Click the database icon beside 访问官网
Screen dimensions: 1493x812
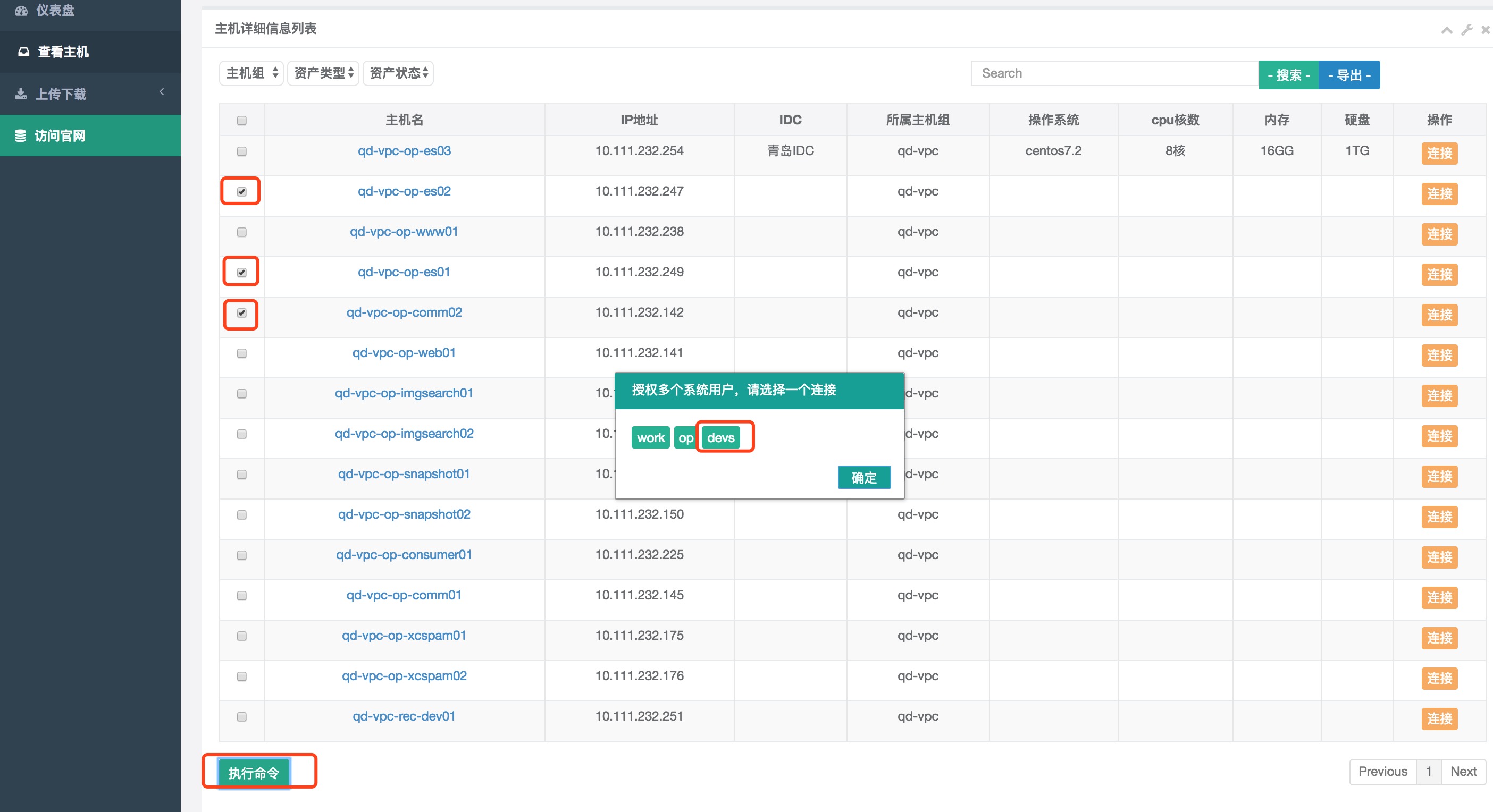[20, 136]
